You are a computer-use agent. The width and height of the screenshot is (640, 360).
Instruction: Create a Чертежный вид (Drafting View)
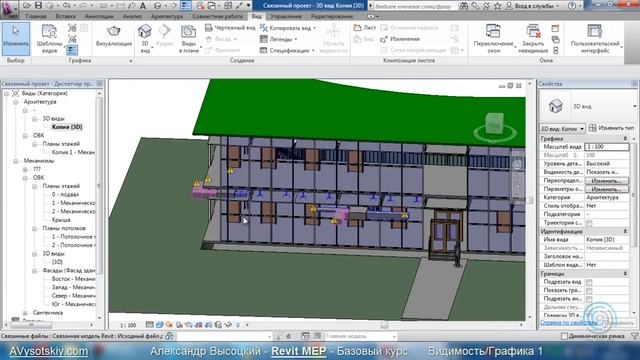click(x=230, y=28)
